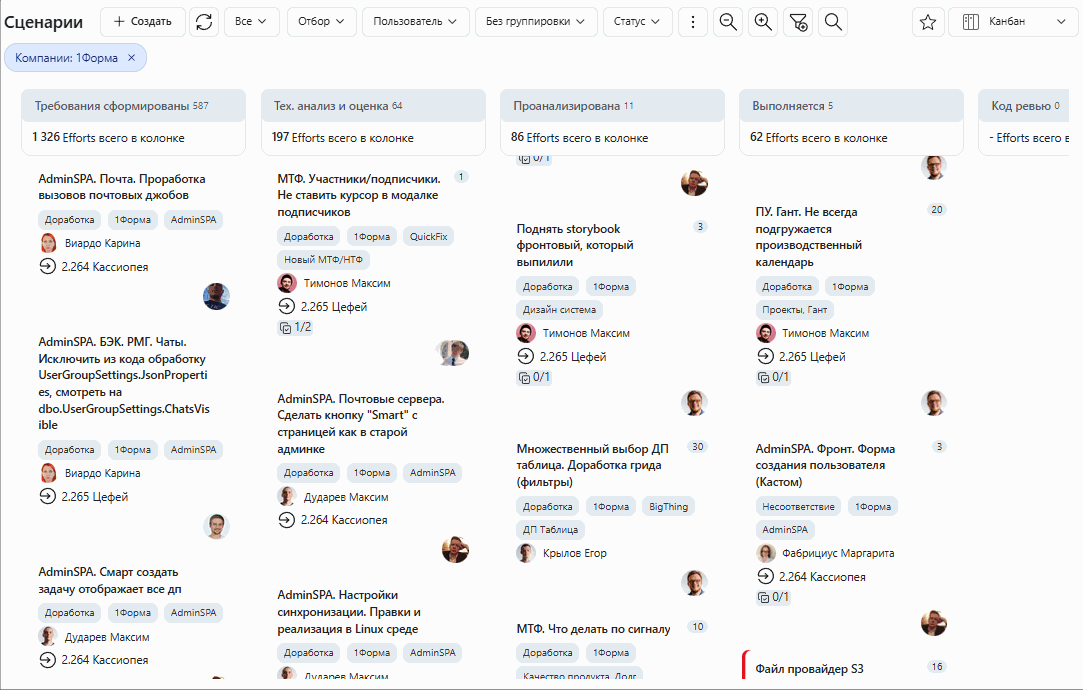Open the Статус dropdown

coord(637,22)
